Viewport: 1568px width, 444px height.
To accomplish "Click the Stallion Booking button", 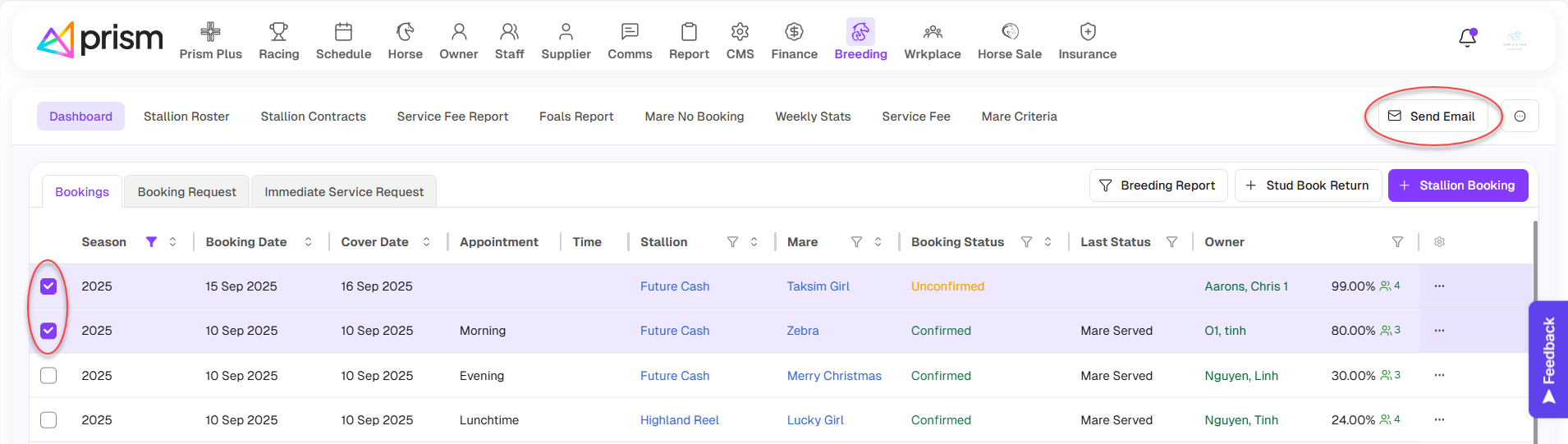I will 1457,185.
